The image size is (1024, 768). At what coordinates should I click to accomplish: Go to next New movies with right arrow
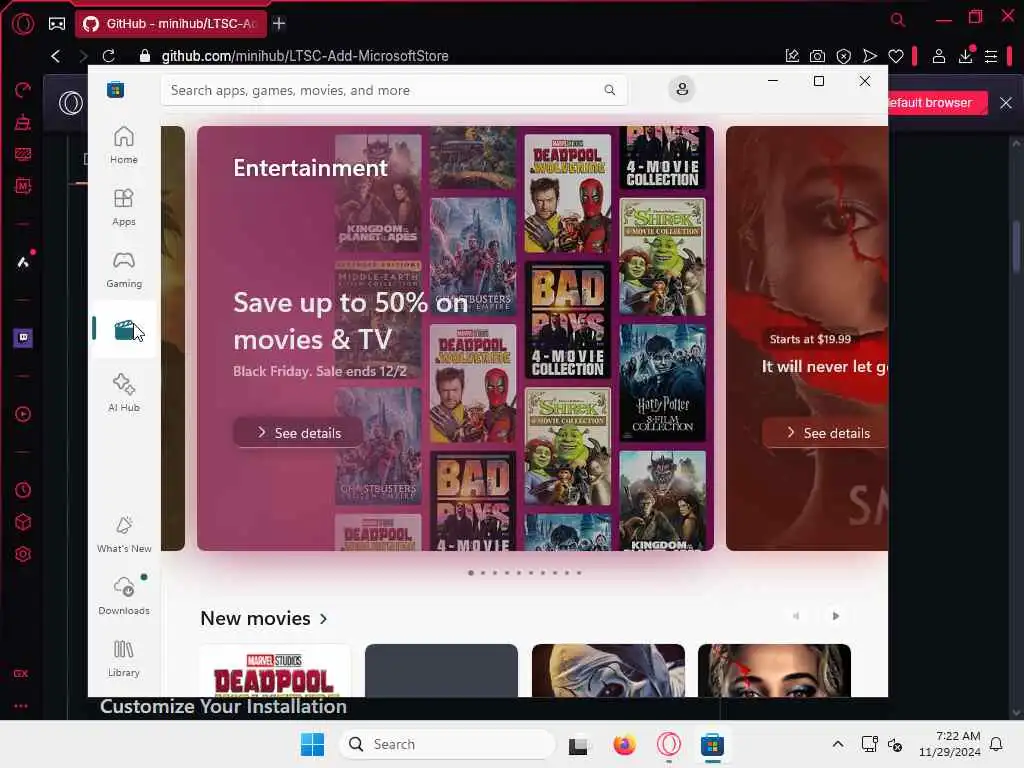click(835, 616)
